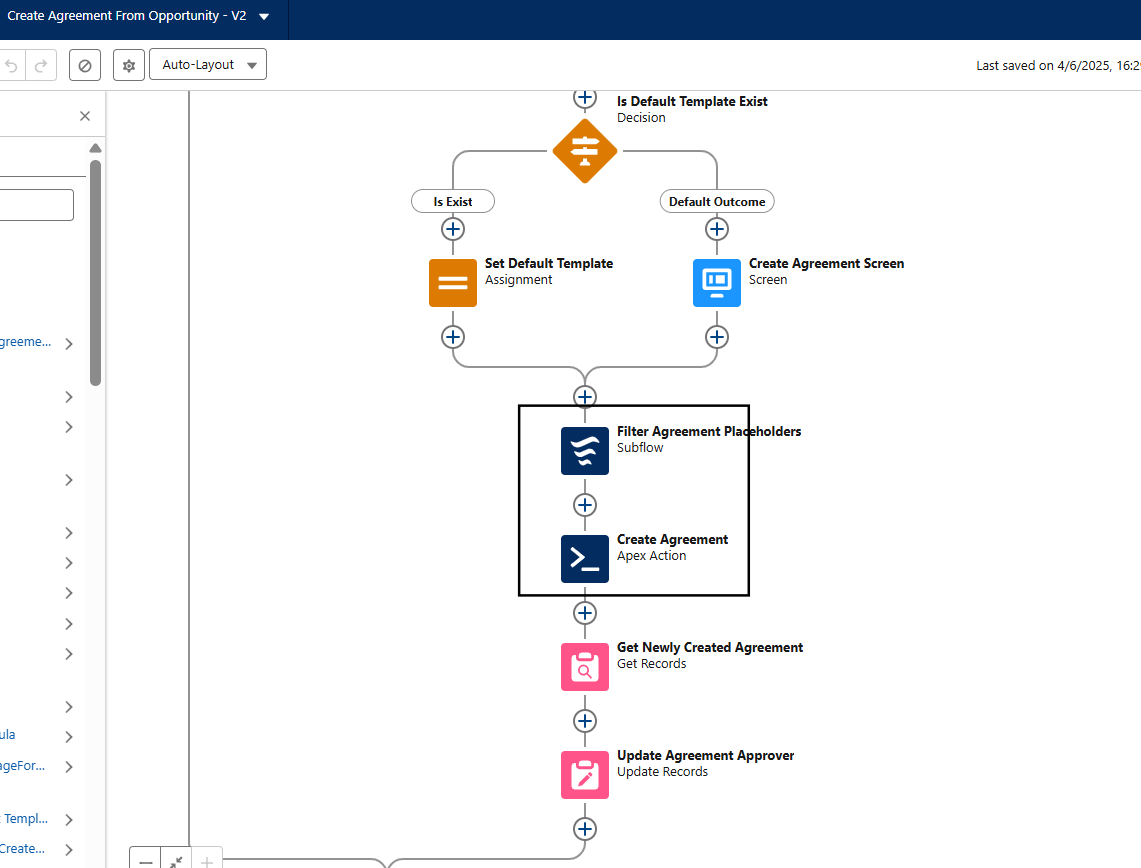This screenshot has height=868, width=1141.
Task: Add element after Create Agreement Screen
Action: 717,337
